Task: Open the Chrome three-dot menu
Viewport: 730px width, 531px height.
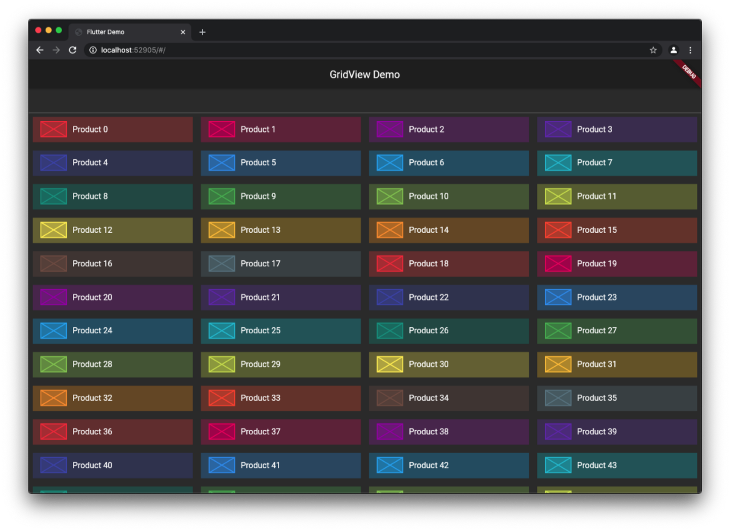Action: (690, 50)
